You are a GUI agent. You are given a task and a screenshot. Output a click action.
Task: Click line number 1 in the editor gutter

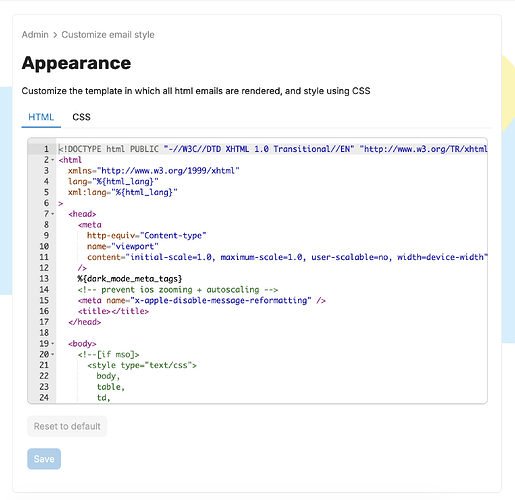point(46,149)
